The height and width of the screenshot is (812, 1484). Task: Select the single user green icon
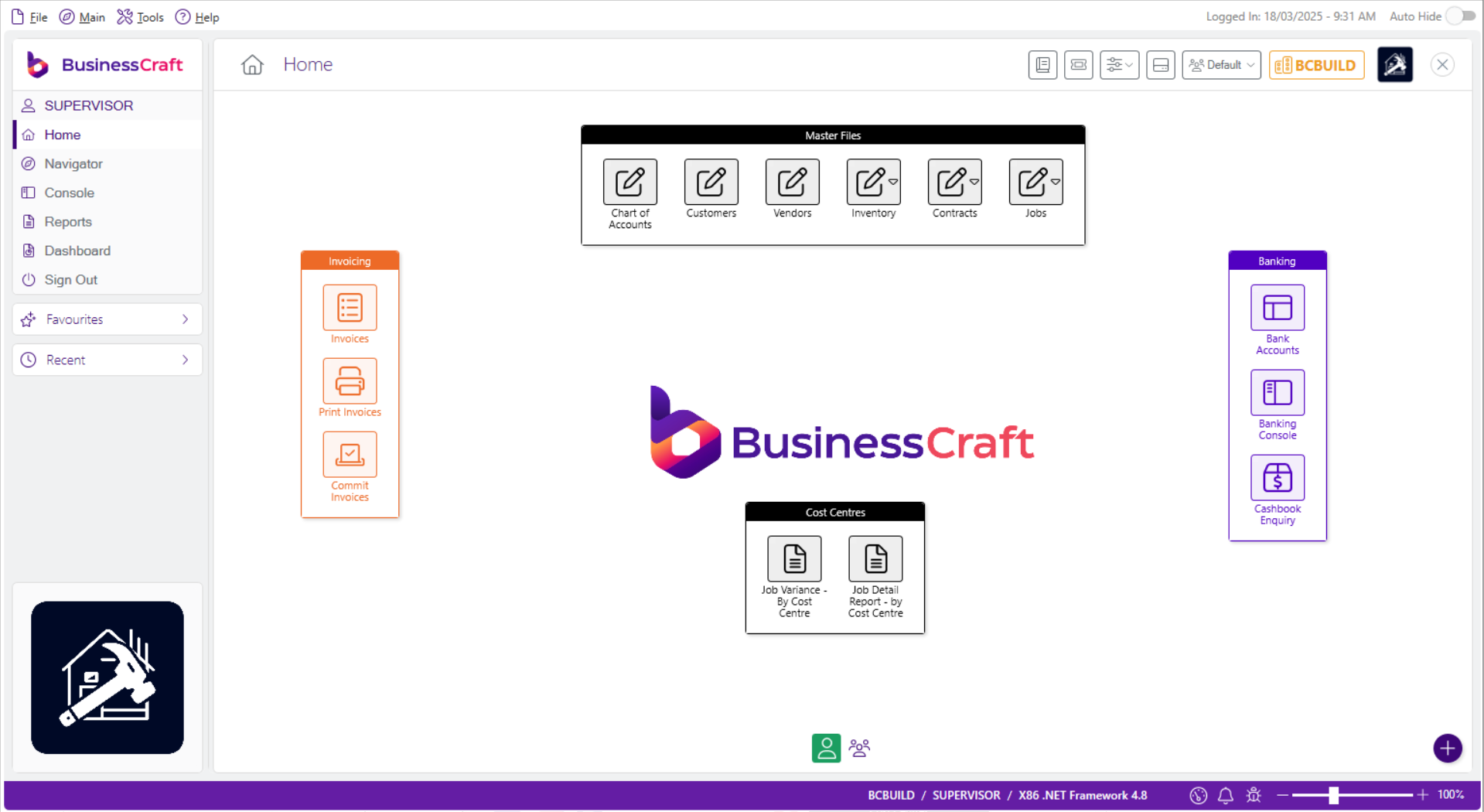(x=826, y=748)
